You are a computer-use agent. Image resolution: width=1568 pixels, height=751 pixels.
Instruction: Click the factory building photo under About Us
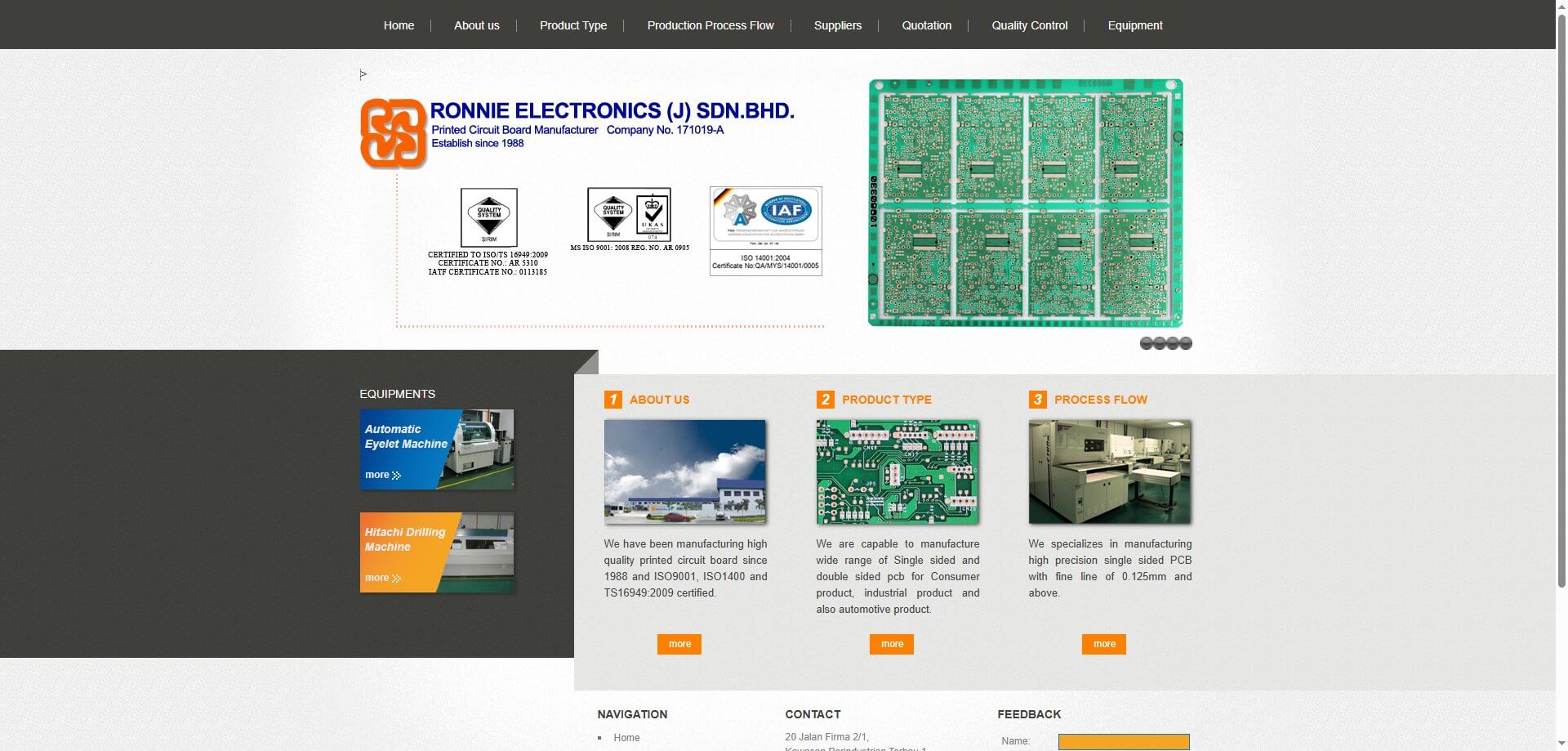(x=685, y=472)
